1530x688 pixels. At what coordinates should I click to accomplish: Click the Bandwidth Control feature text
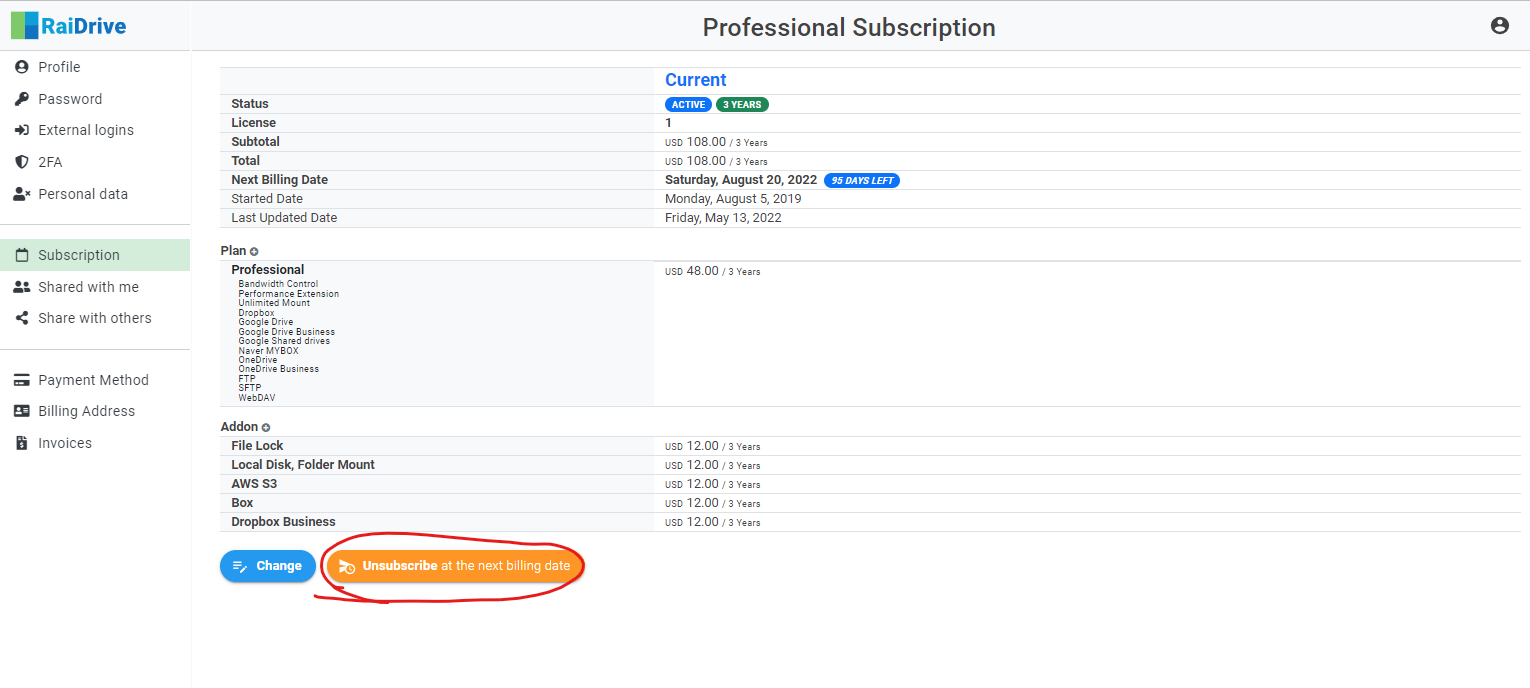(278, 284)
